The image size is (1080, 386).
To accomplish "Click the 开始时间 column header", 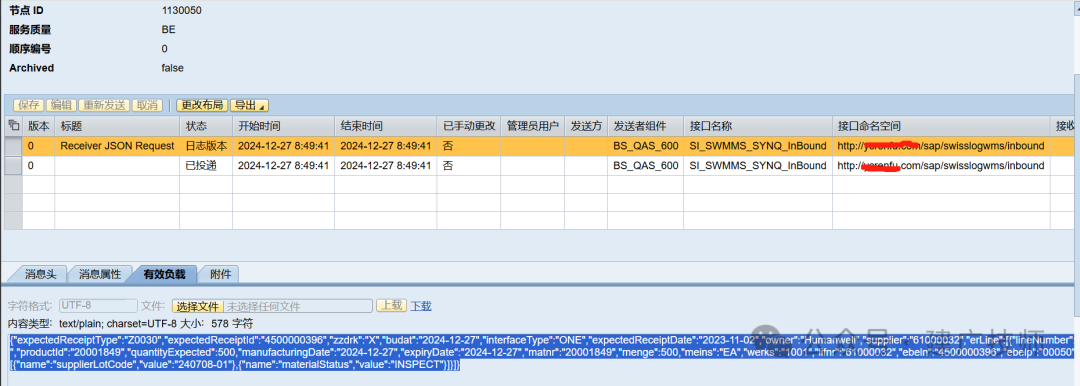I will [x=284, y=127].
